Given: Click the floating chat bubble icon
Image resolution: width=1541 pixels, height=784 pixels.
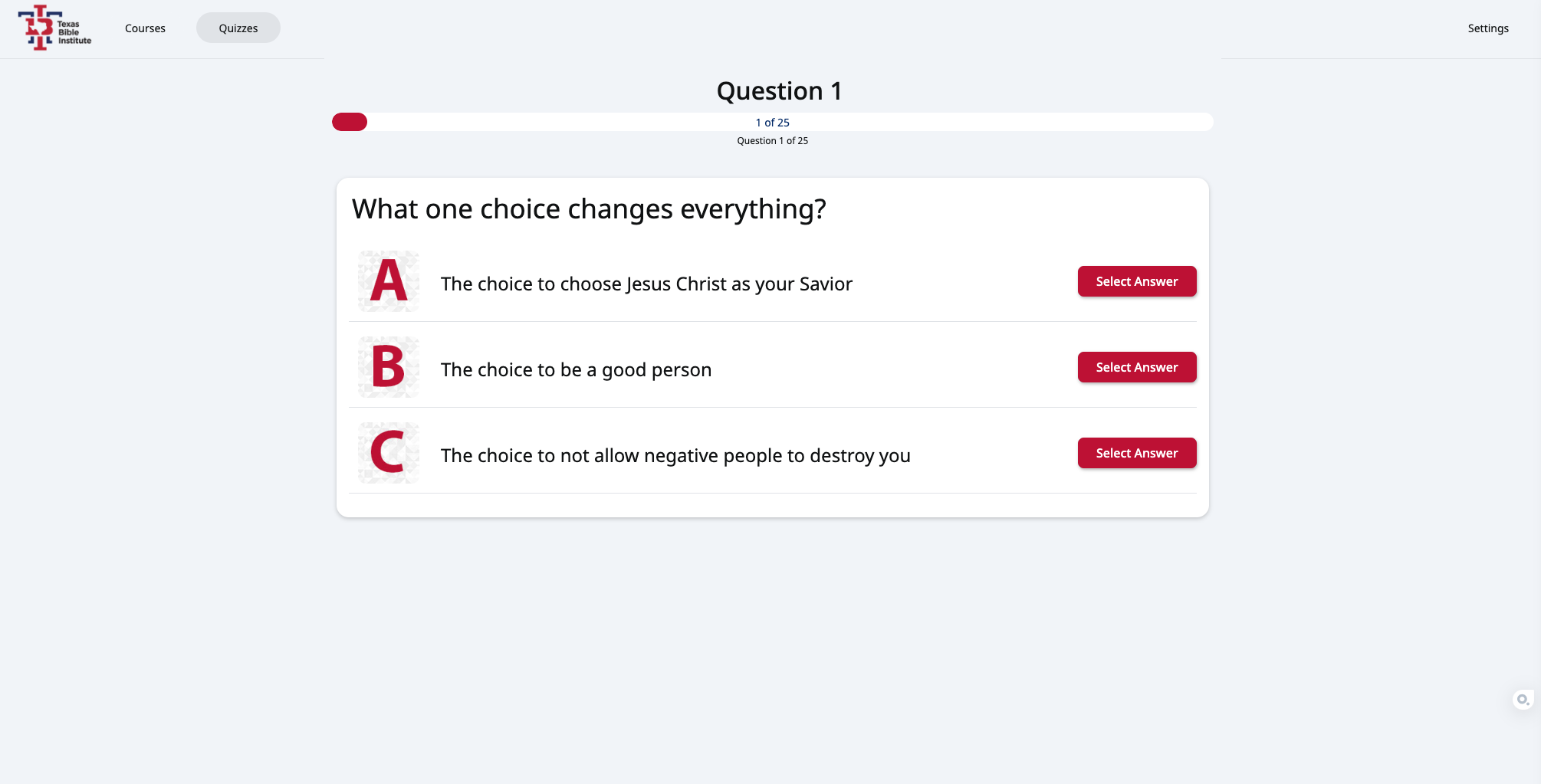Looking at the screenshot, I should pos(1523,699).
